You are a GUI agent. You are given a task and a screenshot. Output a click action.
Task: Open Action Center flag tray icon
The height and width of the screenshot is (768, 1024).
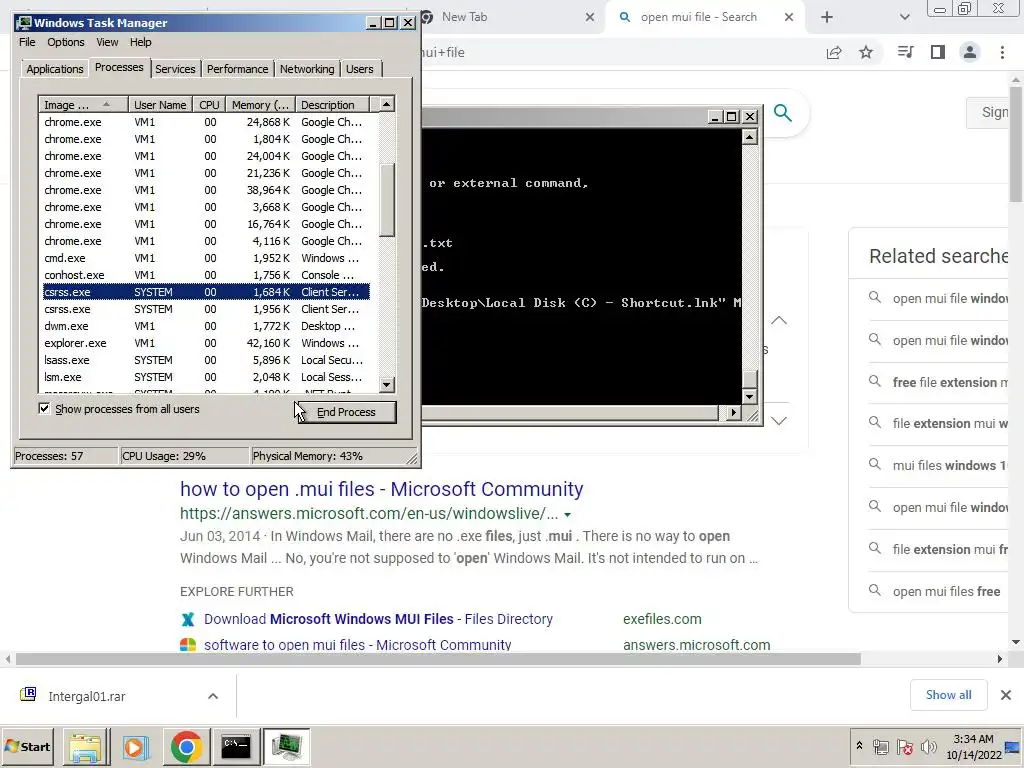point(904,747)
